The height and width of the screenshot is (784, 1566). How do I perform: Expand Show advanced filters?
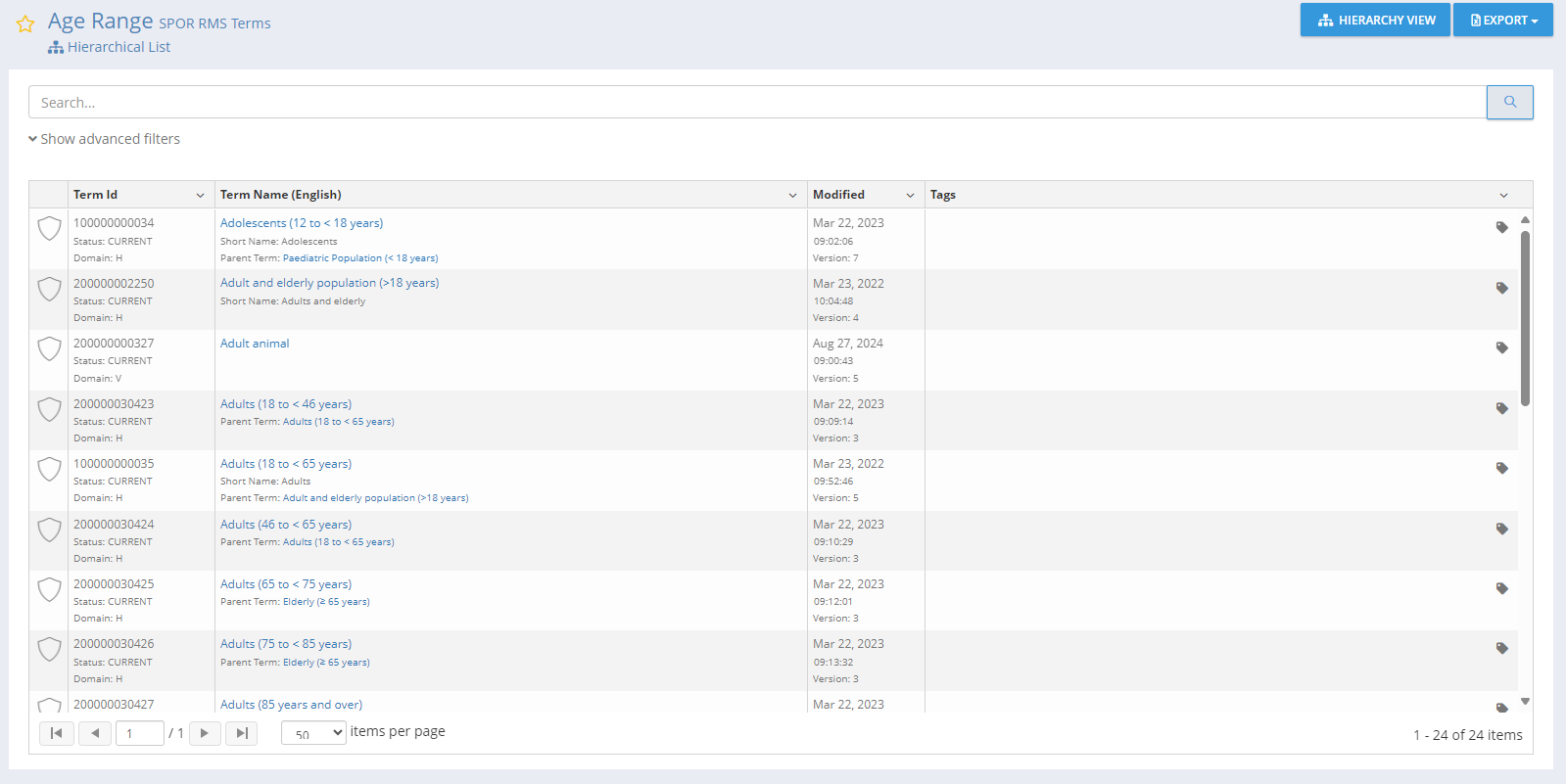tap(104, 139)
